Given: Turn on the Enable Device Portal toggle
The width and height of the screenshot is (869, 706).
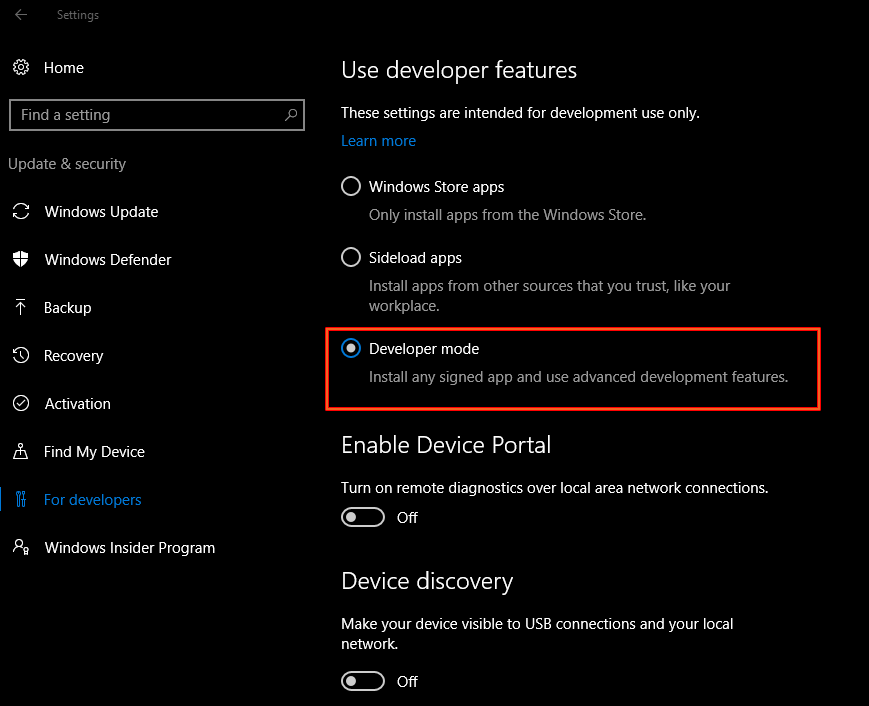Looking at the screenshot, I should 363,517.
